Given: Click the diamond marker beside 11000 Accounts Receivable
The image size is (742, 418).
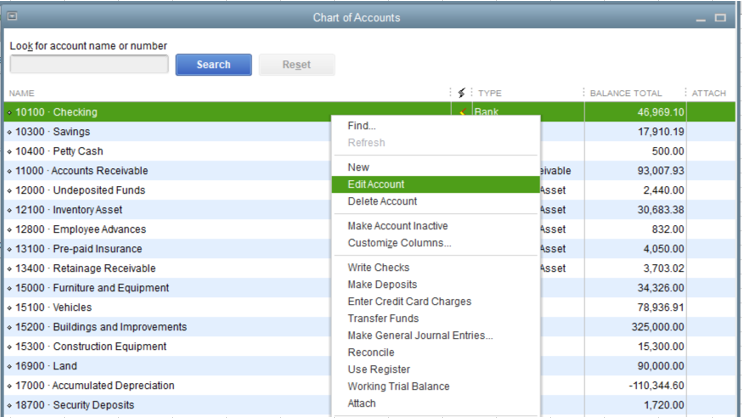Looking at the screenshot, I should pyautogui.click(x=9, y=171).
